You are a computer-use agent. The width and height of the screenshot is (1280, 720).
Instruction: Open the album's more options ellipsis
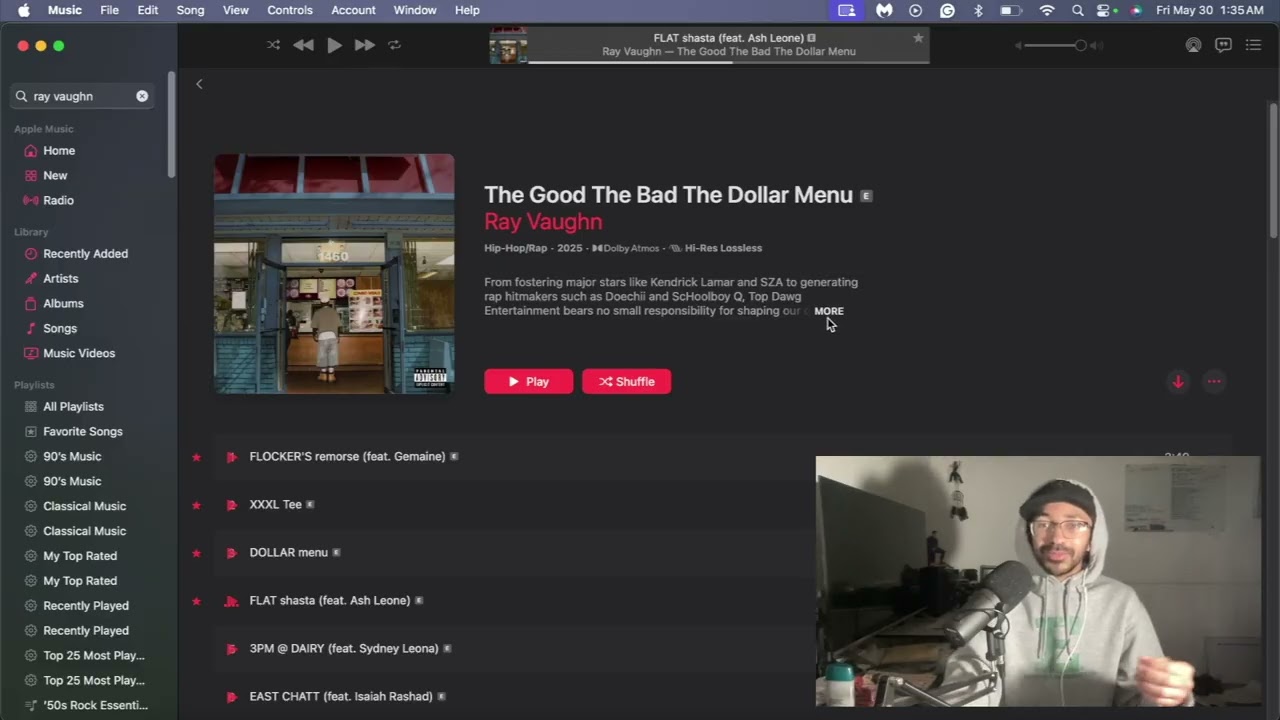1214,381
